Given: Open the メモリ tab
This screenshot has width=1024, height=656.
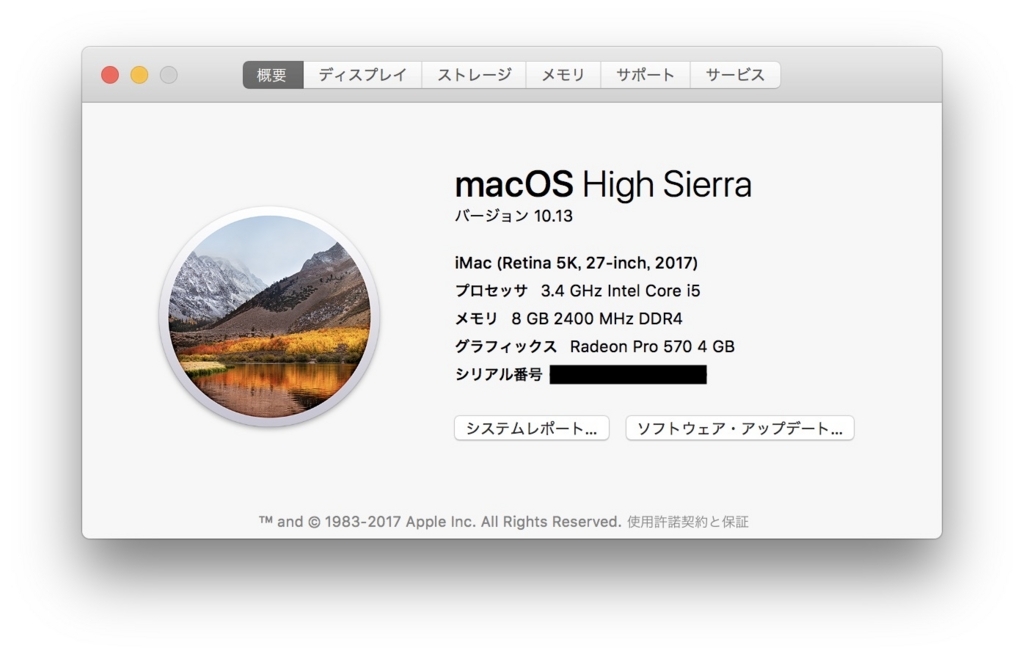Looking at the screenshot, I should pos(562,74).
